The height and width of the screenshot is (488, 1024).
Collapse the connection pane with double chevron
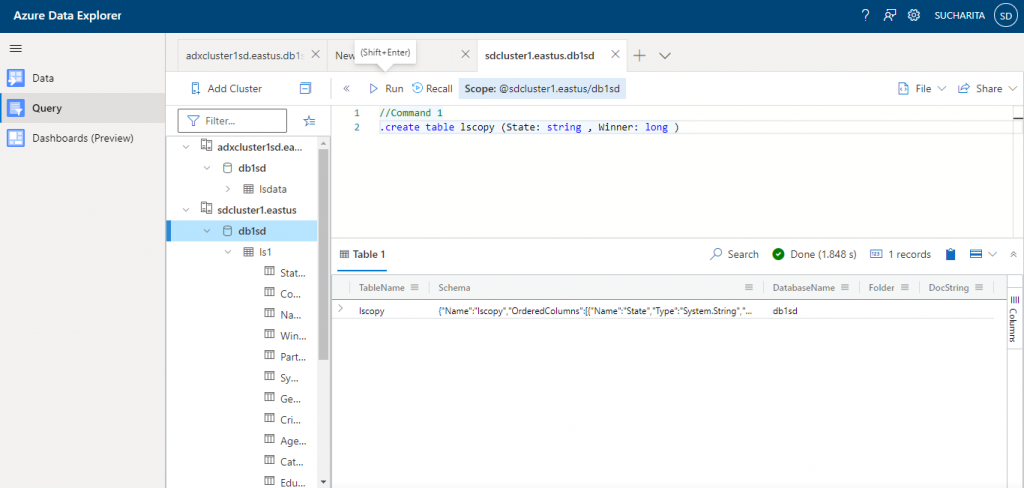tap(346, 89)
